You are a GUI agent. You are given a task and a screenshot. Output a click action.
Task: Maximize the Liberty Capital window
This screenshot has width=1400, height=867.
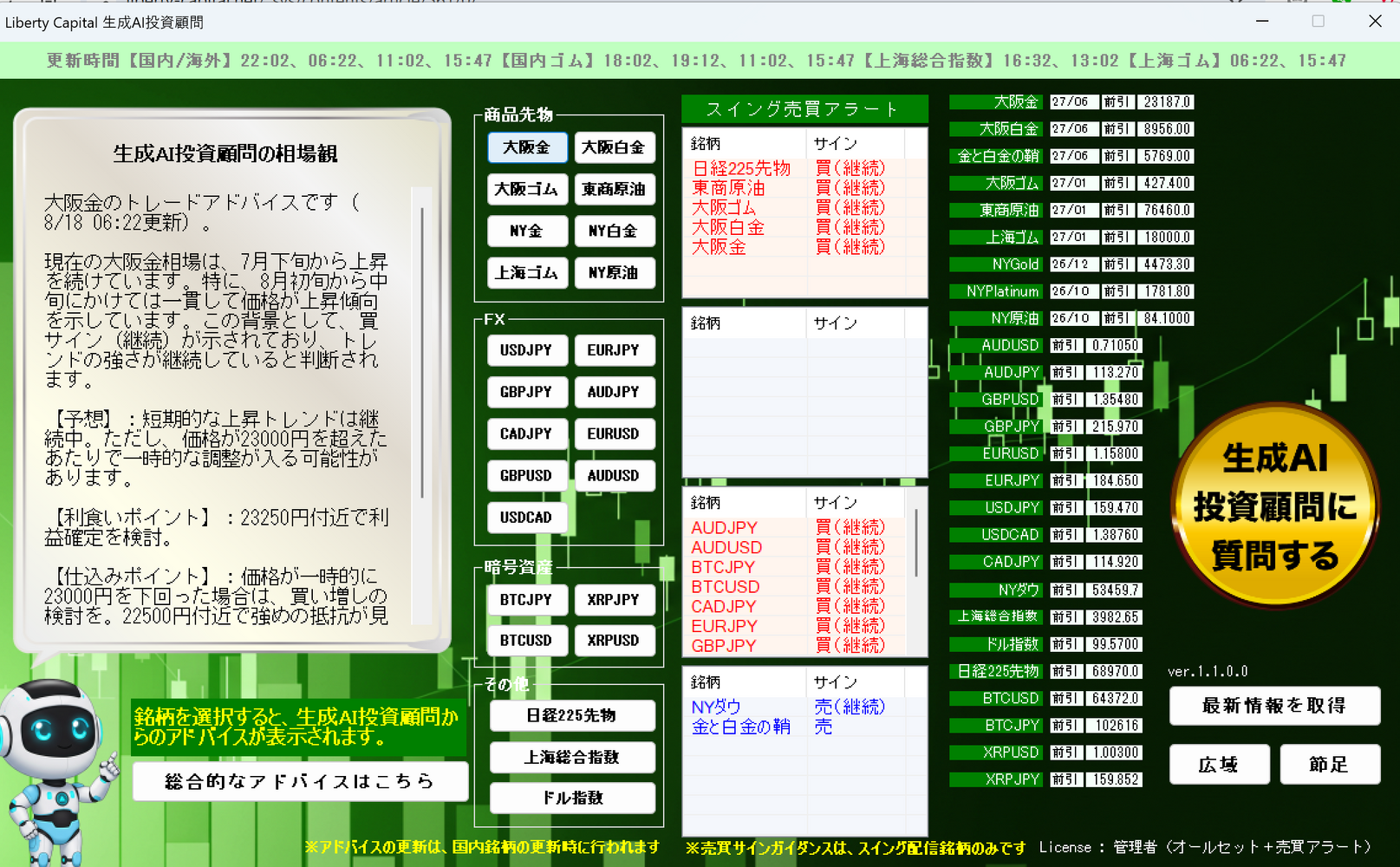click(1319, 22)
